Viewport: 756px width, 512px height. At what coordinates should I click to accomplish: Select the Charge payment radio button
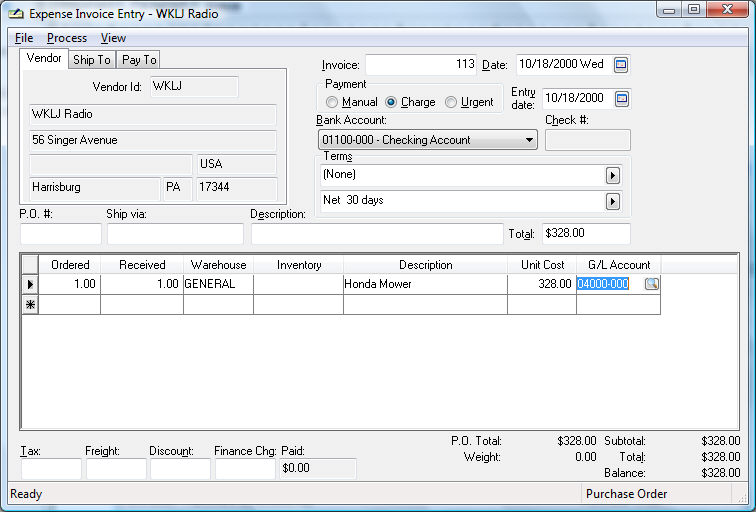[x=391, y=102]
